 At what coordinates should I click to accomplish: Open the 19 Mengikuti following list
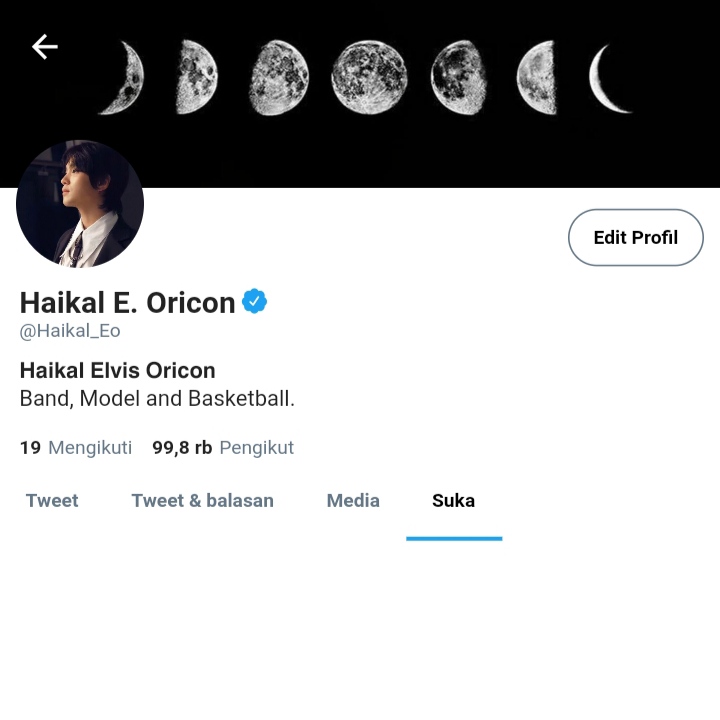click(76, 447)
